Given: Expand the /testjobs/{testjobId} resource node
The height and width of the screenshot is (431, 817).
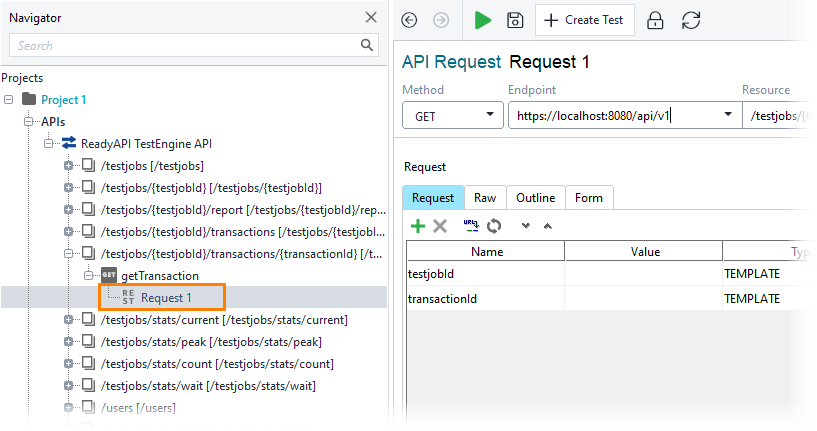Looking at the screenshot, I should coord(68,188).
